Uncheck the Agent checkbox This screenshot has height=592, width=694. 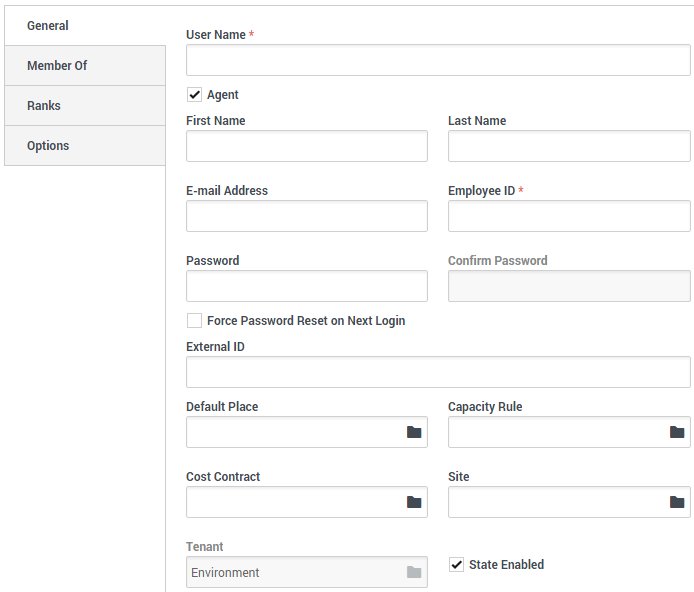(x=195, y=95)
